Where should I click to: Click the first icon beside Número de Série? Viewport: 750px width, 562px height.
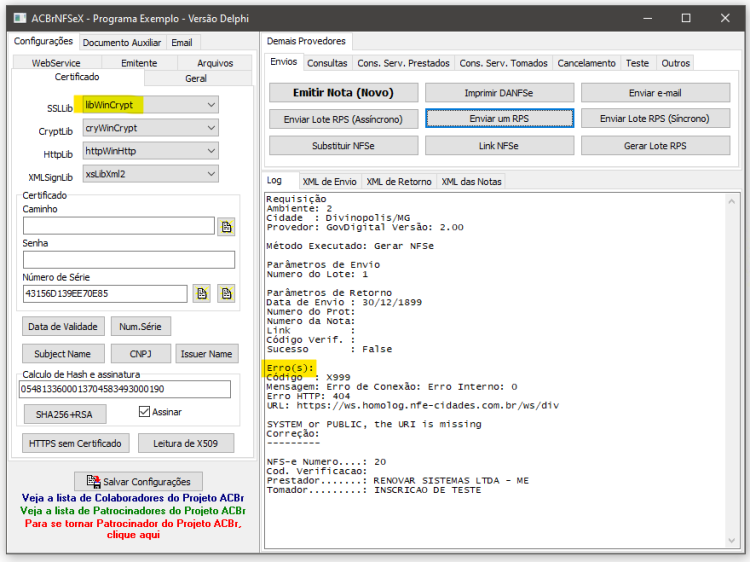pos(202,294)
